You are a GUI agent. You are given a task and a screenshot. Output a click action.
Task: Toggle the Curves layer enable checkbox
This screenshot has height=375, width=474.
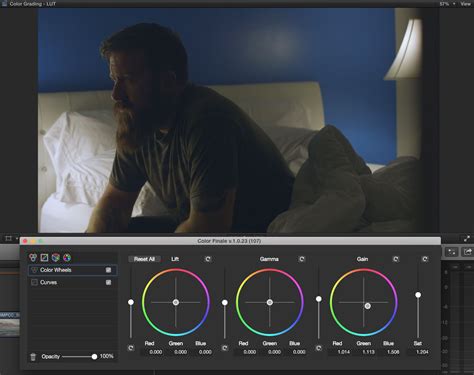[x=108, y=282]
